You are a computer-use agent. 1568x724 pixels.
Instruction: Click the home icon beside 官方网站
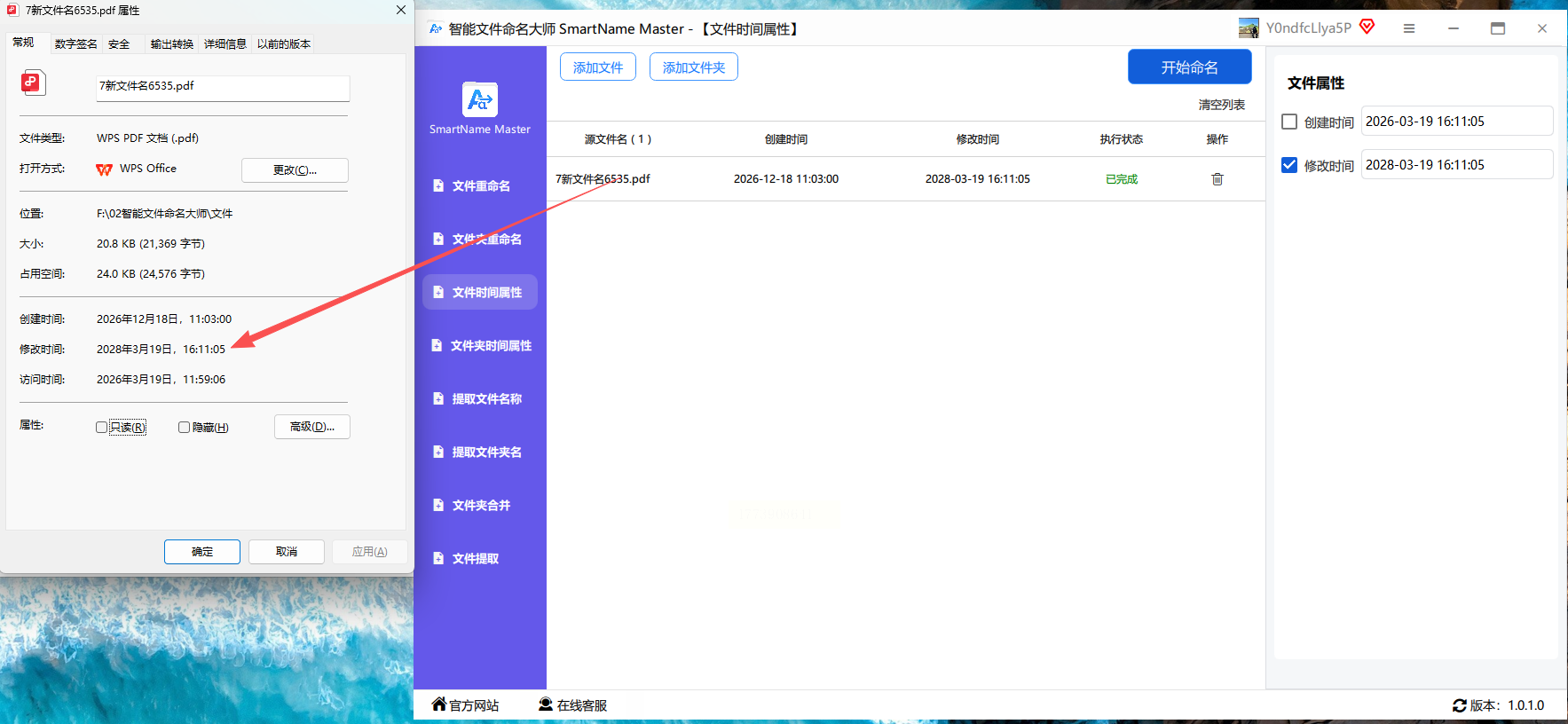[x=439, y=704]
